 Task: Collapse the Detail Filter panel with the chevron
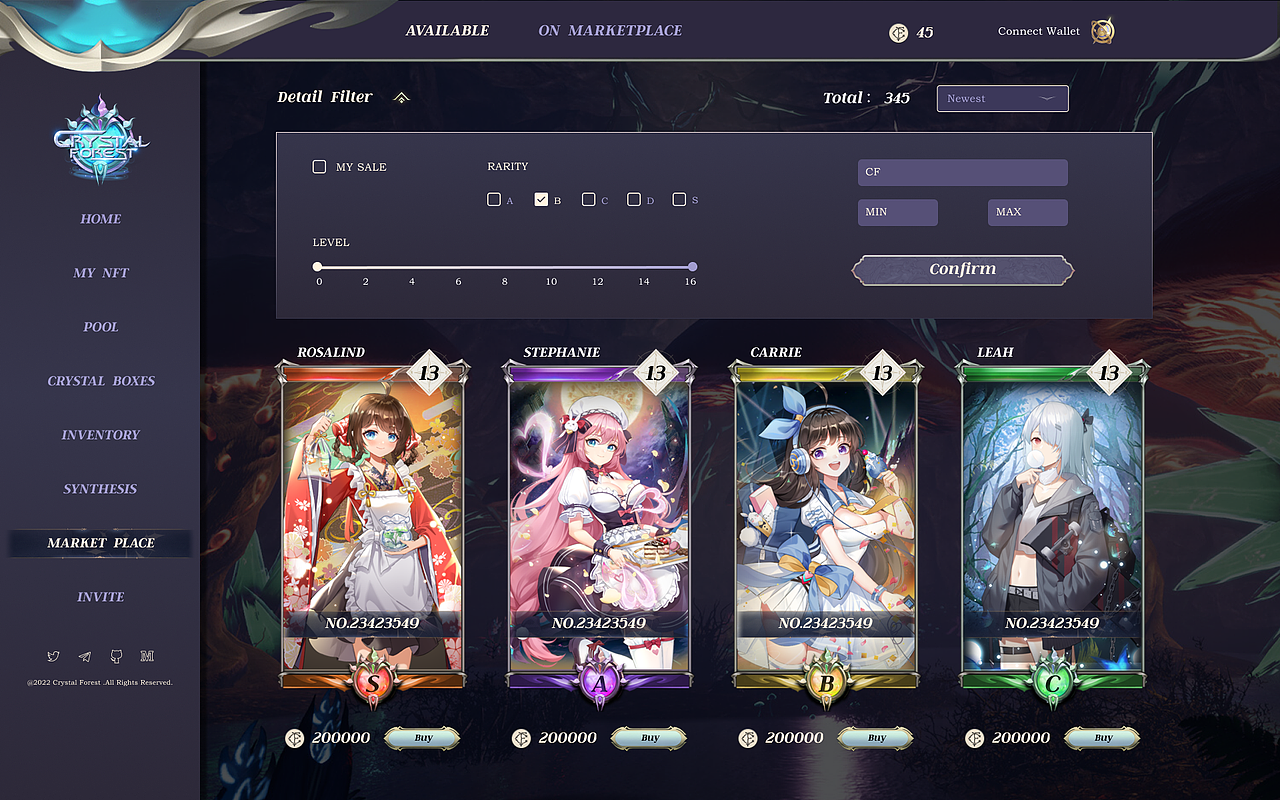[401, 97]
